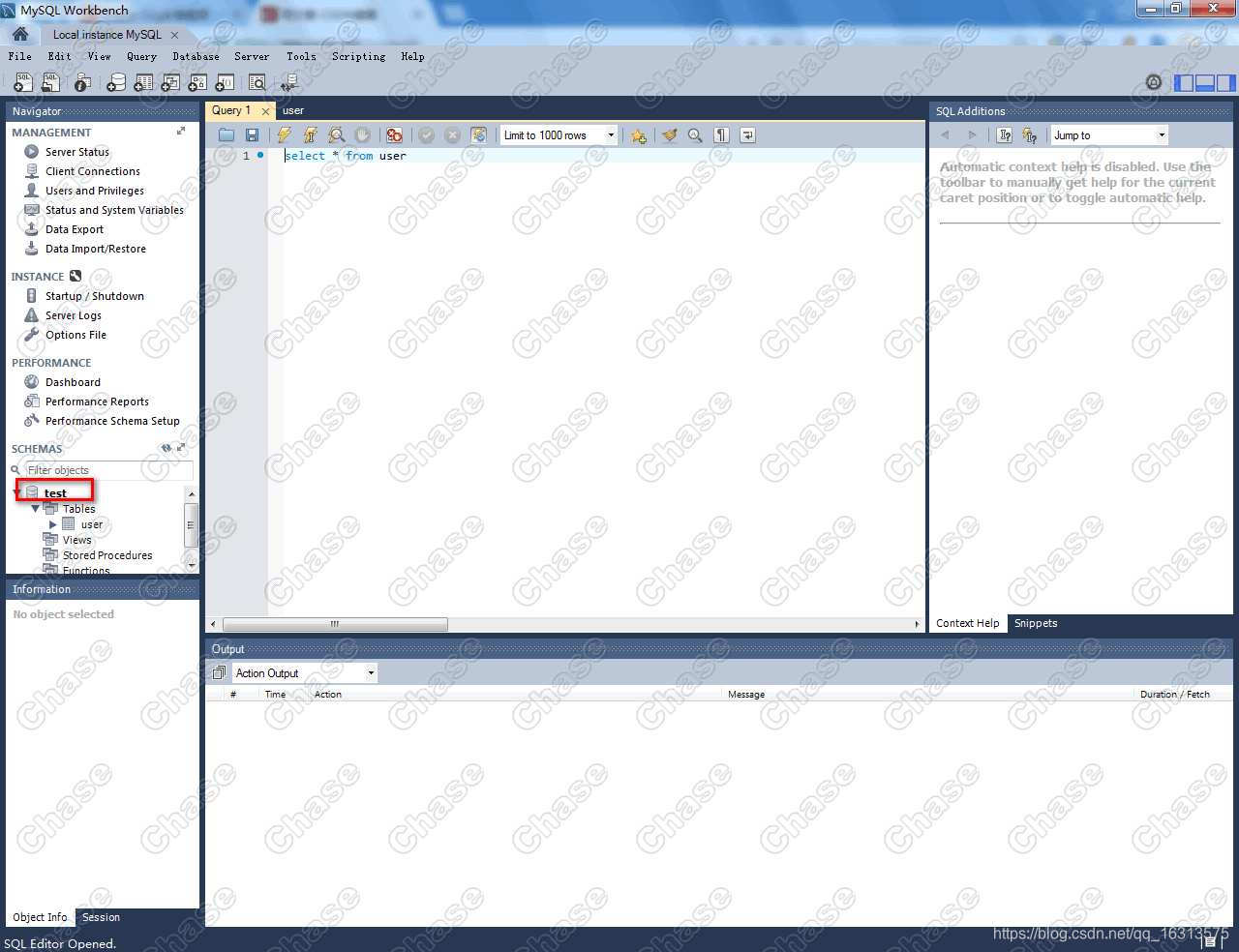Open the Scripting menu
The height and width of the screenshot is (952, 1239).
point(358,56)
